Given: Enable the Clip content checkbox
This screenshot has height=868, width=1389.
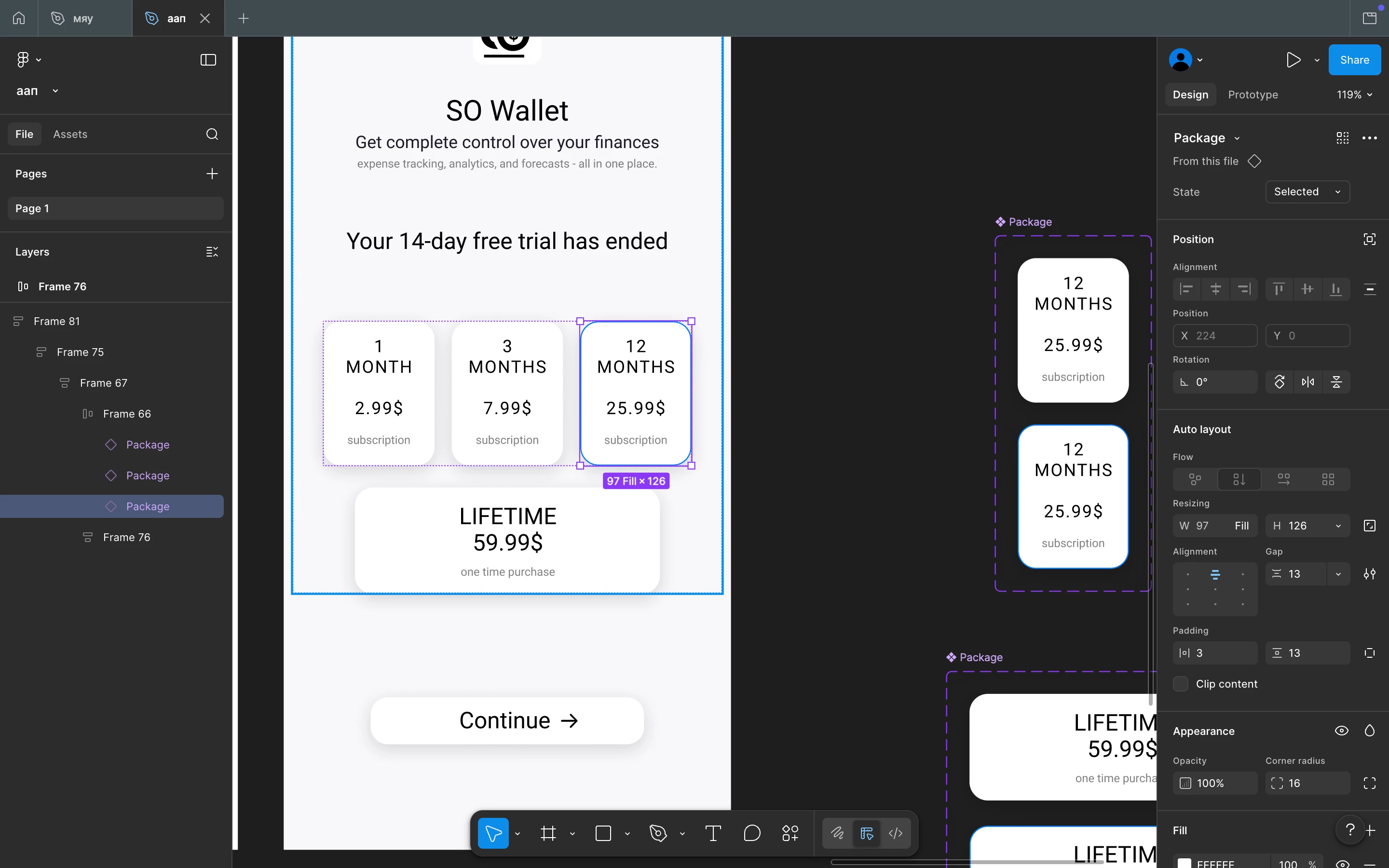Looking at the screenshot, I should tap(1181, 684).
